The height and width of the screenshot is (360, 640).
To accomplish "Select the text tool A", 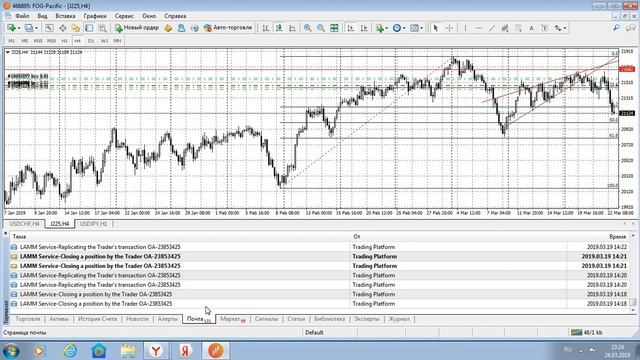I will pos(531,28).
